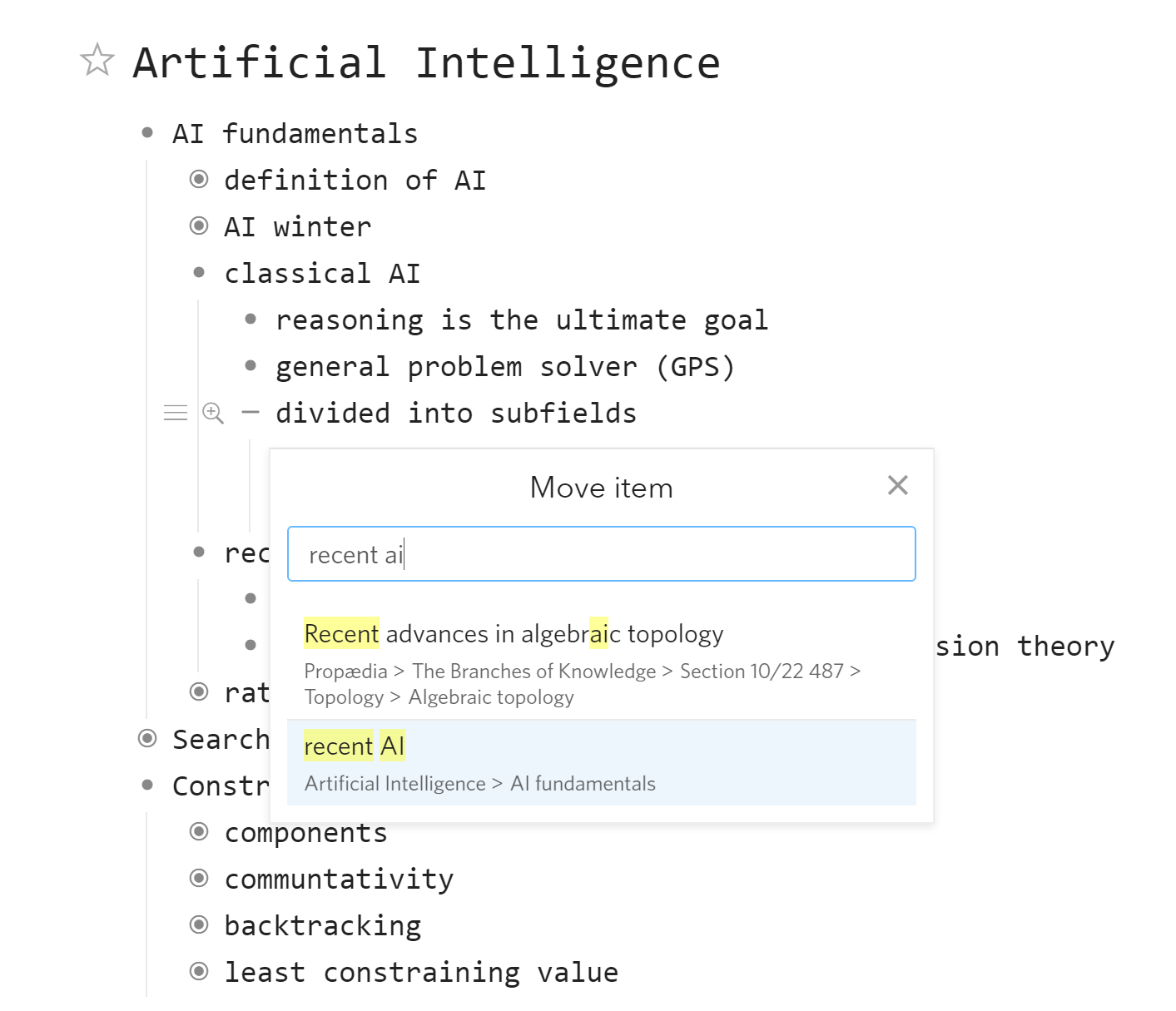Star the Artificial Intelligence document
The height and width of the screenshot is (1011, 1176).
pyautogui.click(x=97, y=60)
